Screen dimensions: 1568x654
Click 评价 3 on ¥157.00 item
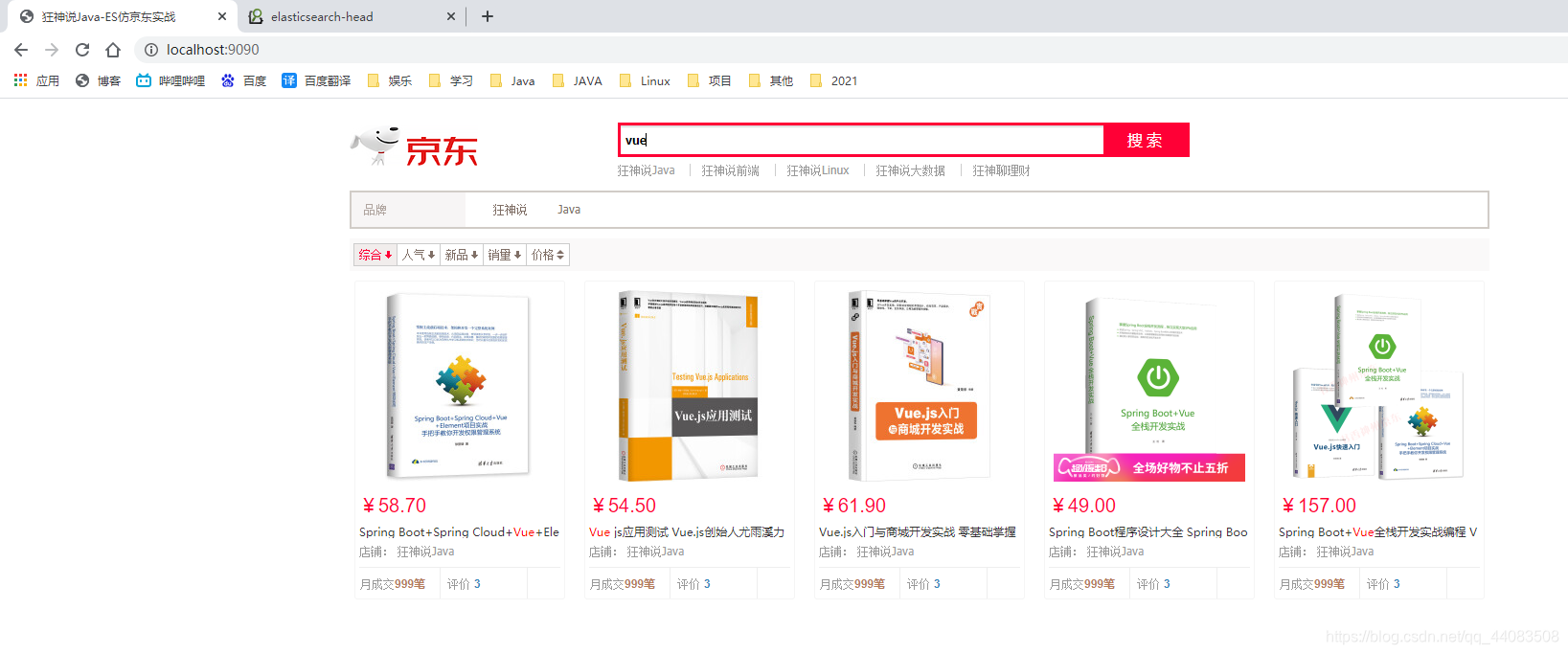click(1383, 584)
